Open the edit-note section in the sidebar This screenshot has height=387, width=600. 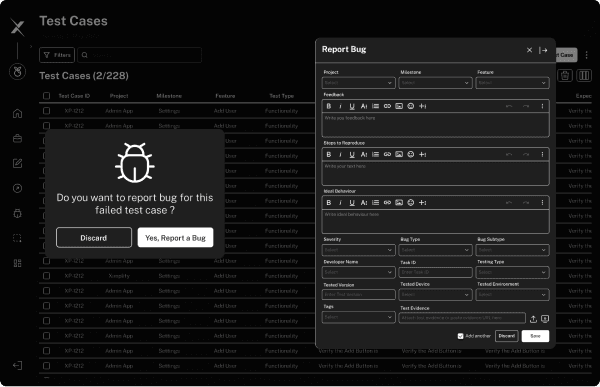click(x=17, y=163)
